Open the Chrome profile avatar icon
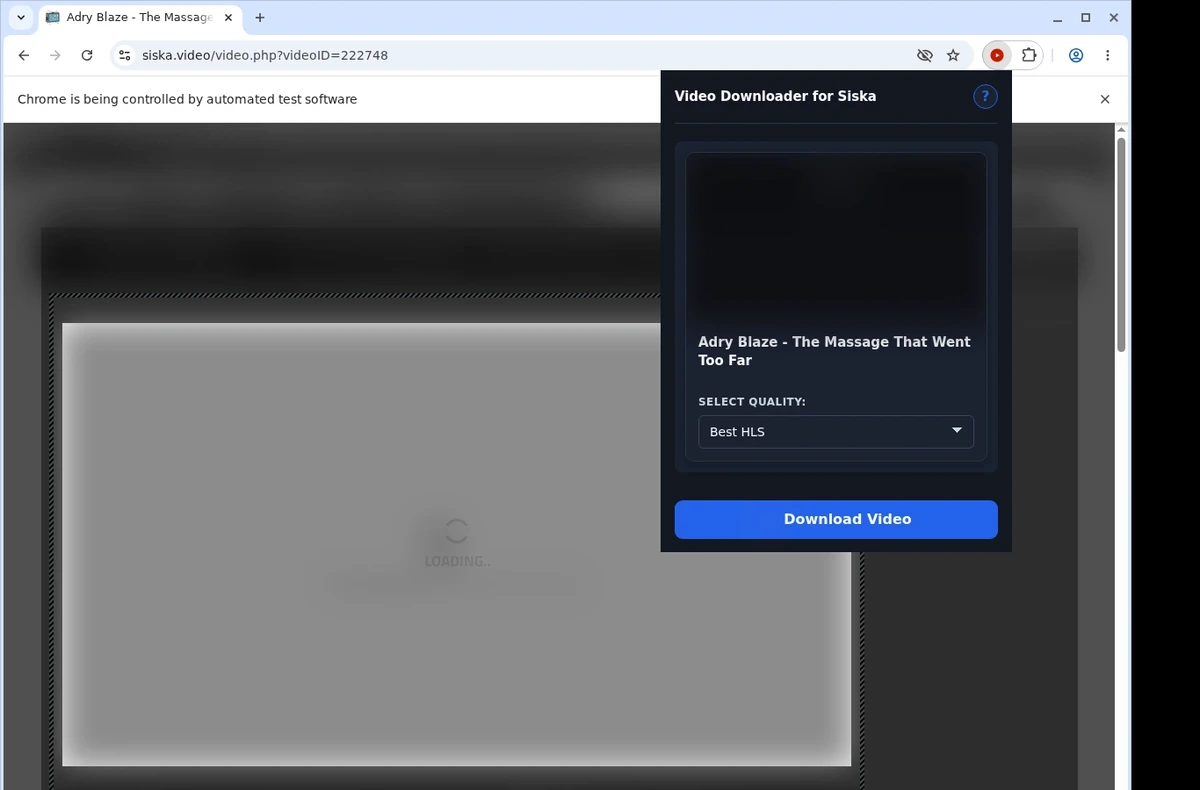 click(x=1076, y=56)
